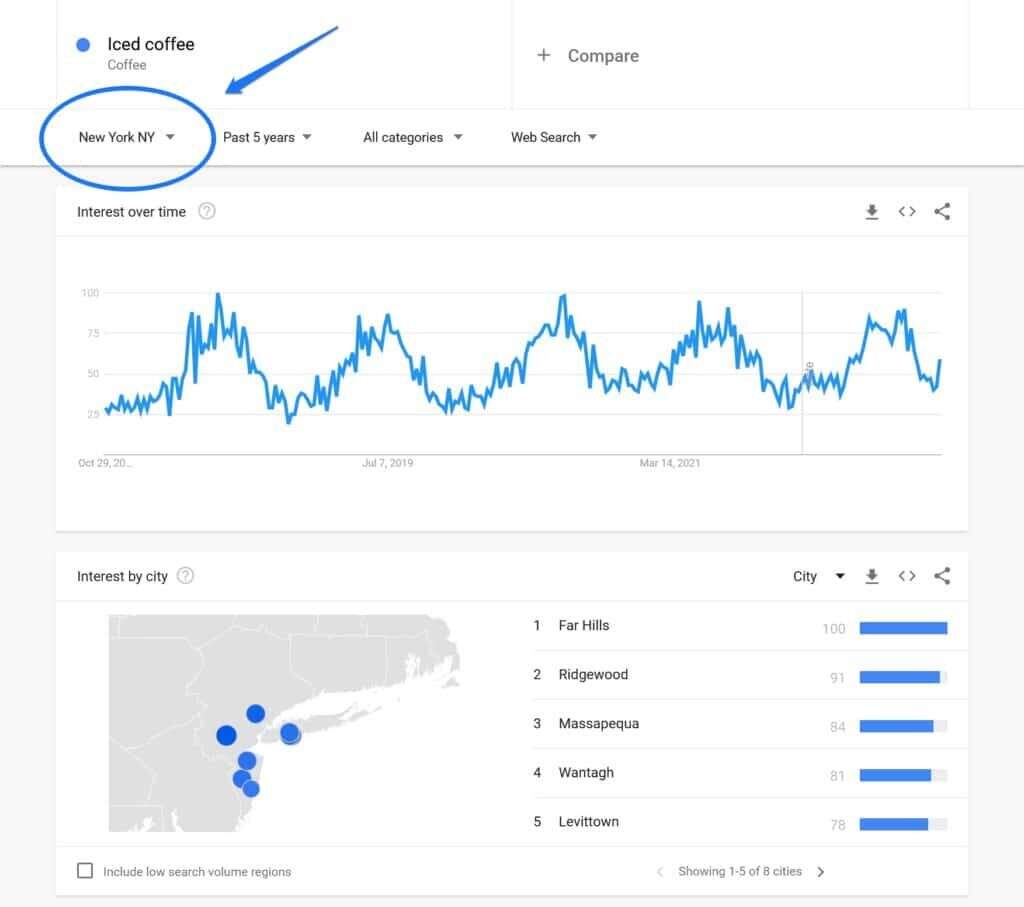Go to next page of cities
Image resolution: width=1024 pixels, height=907 pixels.
click(821, 872)
